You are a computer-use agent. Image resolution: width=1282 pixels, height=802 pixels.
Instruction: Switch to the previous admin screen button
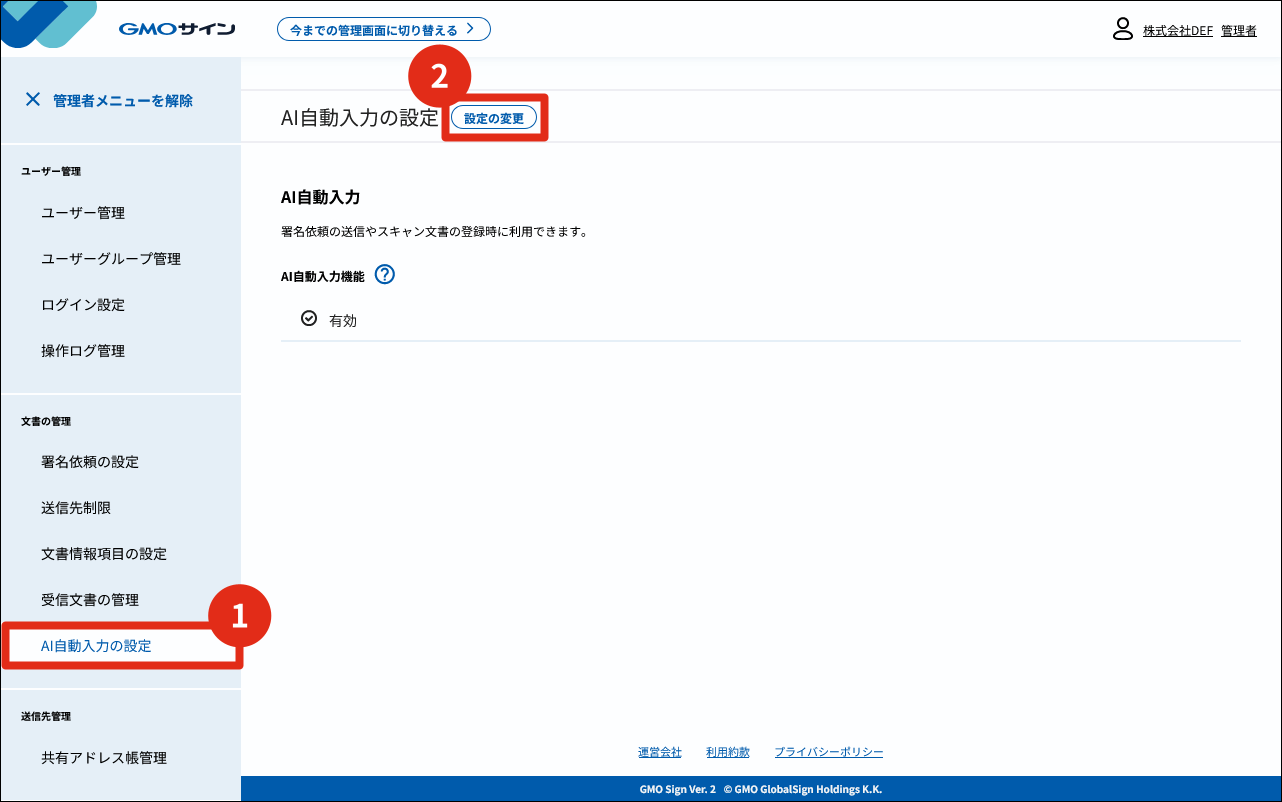click(x=383, y=29)
